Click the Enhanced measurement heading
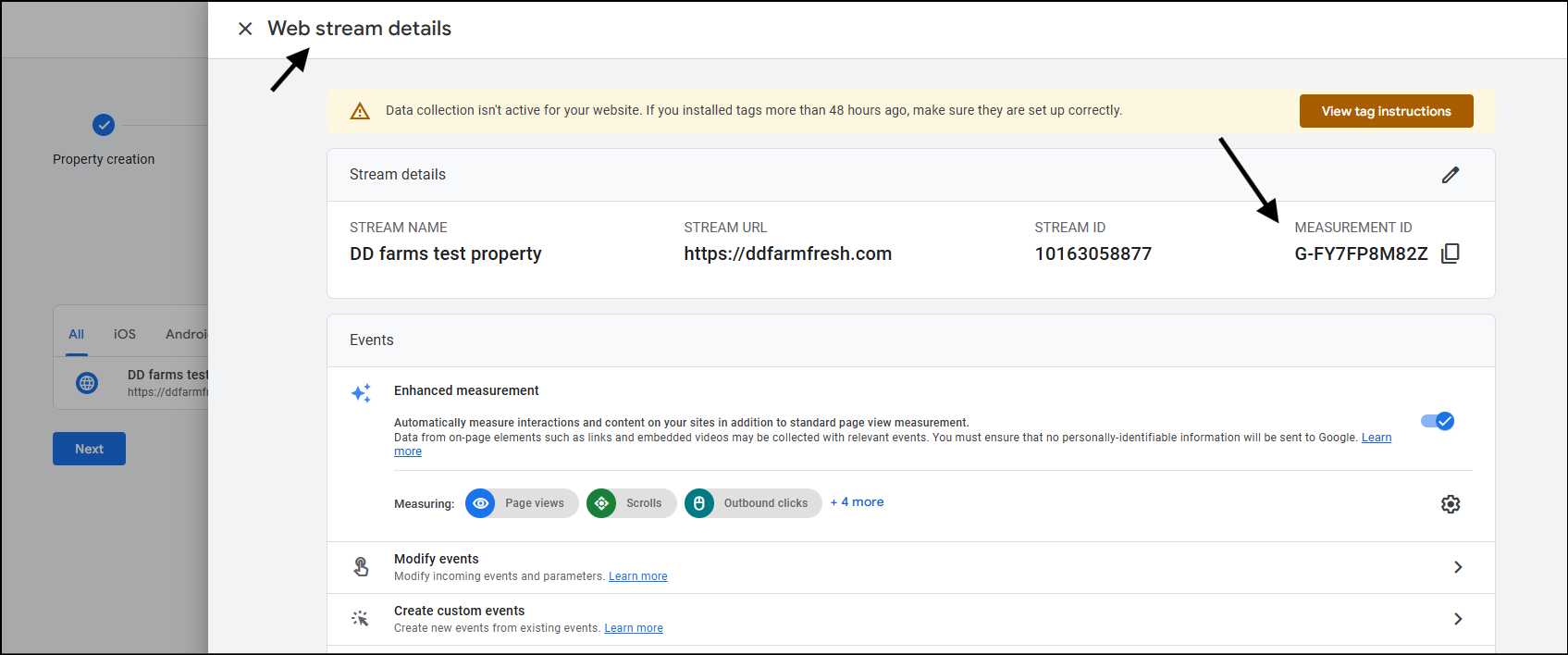This screenshot has height=655, width=1568. pyautogui.click(x=466, y=390)
